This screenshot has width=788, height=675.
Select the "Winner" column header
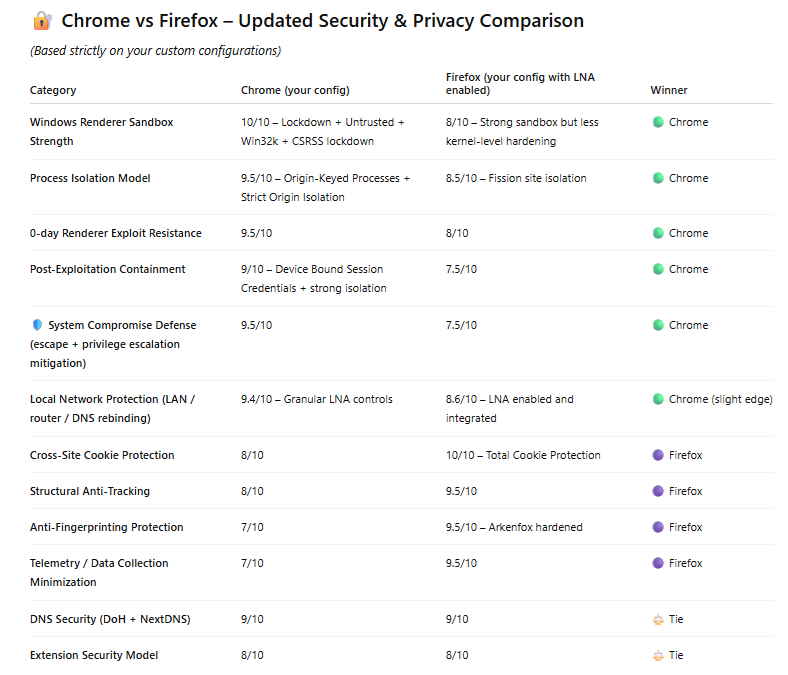pyautogui.click(x=669, y=90)
